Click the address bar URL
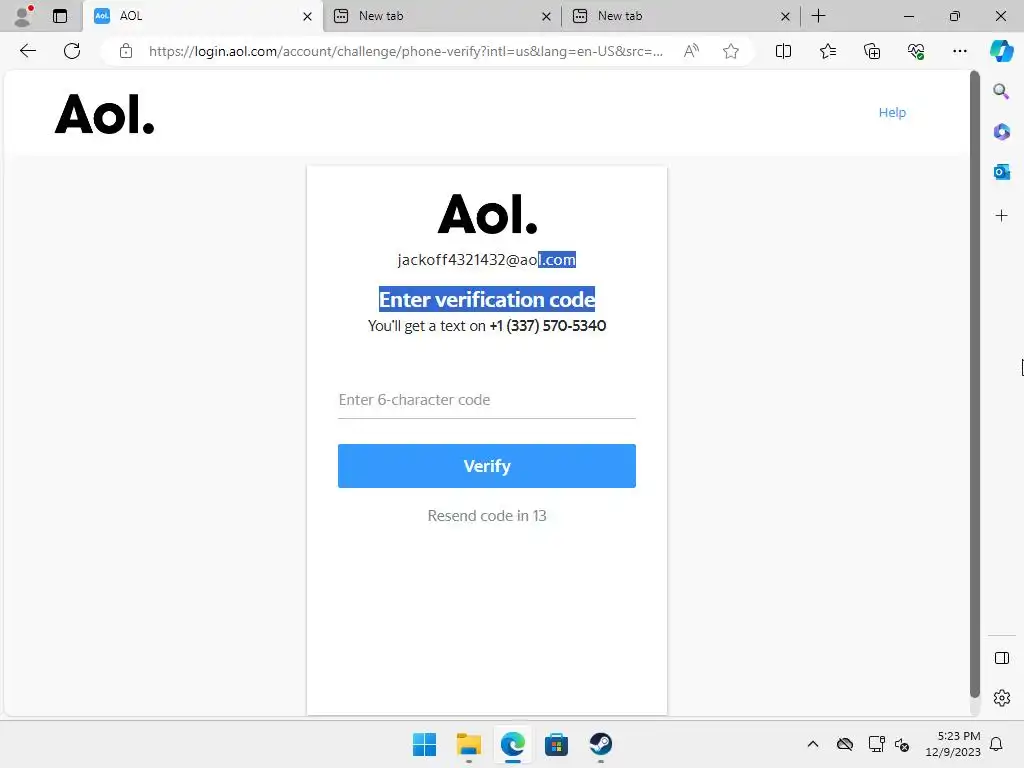The height and width of the screenshot is (768, 1024). point(406,51)
